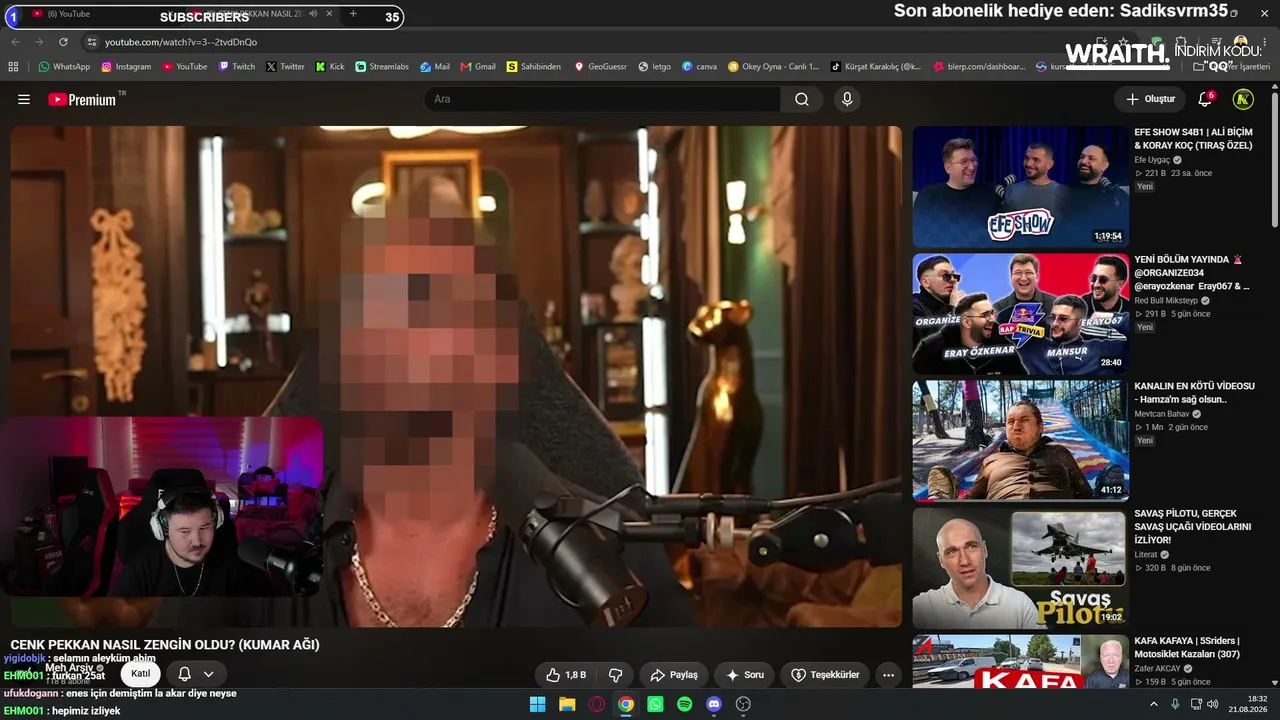This screenshot has height=720, width=1280.
Task: Open Okey Oyna bookmark
Action: click(x=773, y=67)
